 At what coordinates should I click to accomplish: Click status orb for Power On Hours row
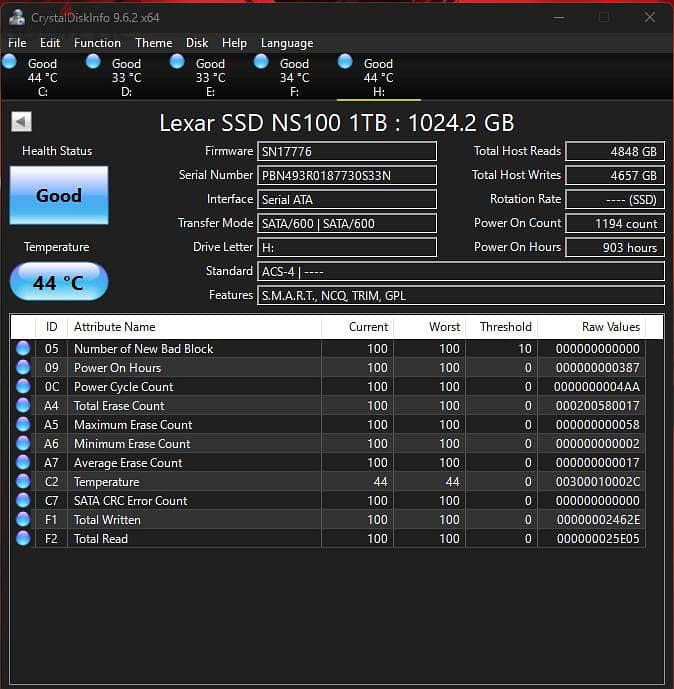click(23, 367)
